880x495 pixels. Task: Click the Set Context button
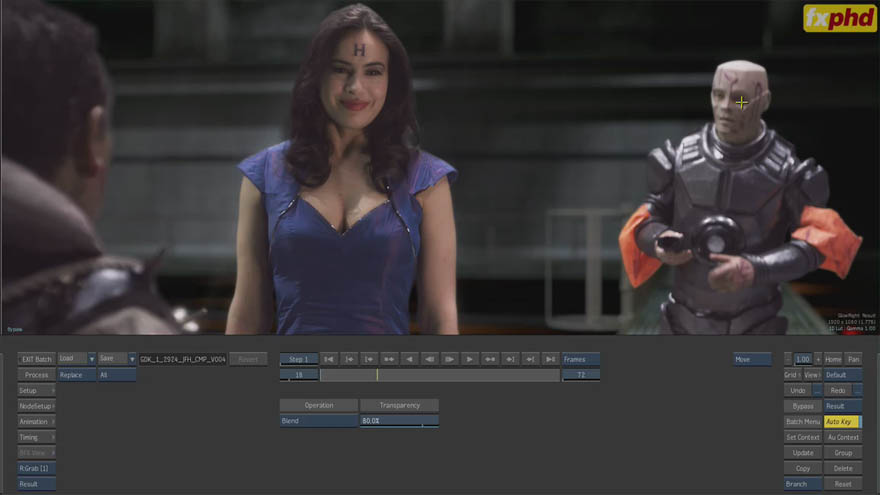(x=803, y=437)
